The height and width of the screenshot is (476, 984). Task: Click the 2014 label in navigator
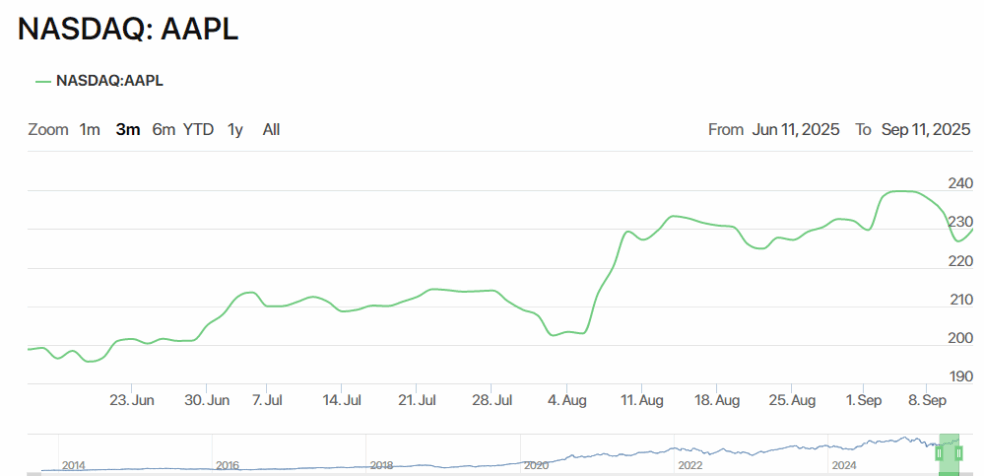click(74, 465)
